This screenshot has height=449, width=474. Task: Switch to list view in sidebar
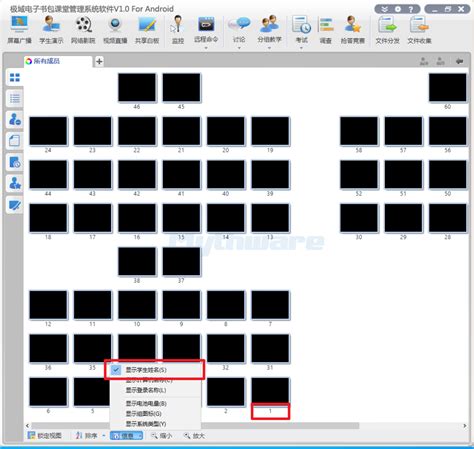(x=15, y=98)
